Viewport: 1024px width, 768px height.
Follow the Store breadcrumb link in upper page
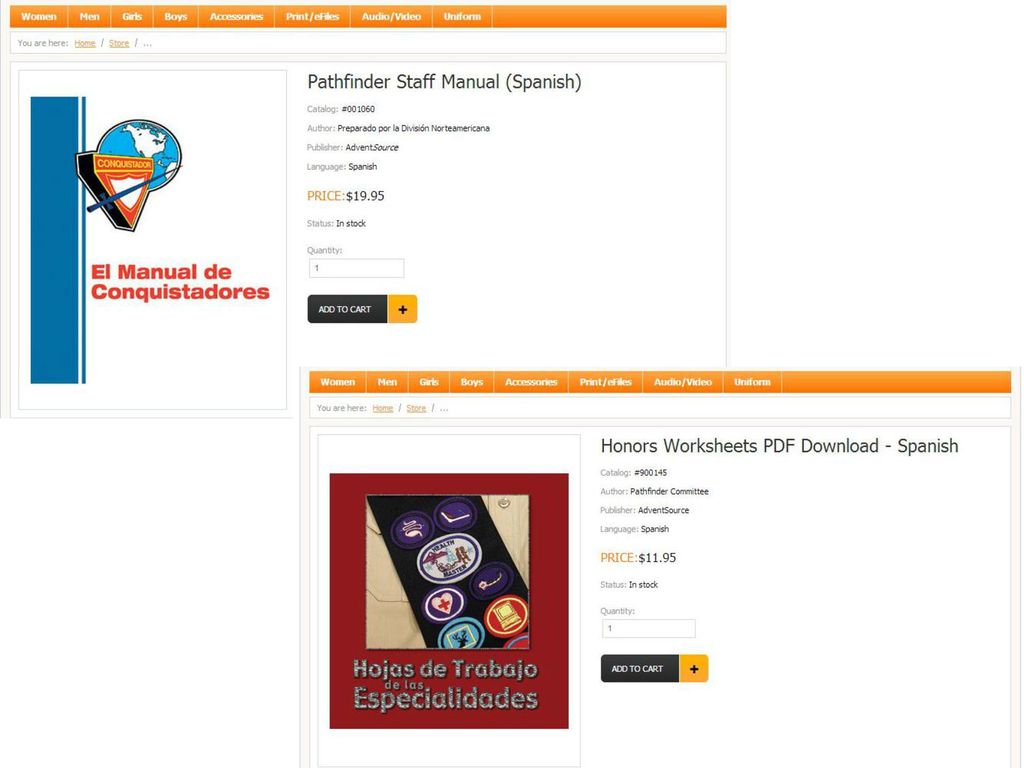119,43
